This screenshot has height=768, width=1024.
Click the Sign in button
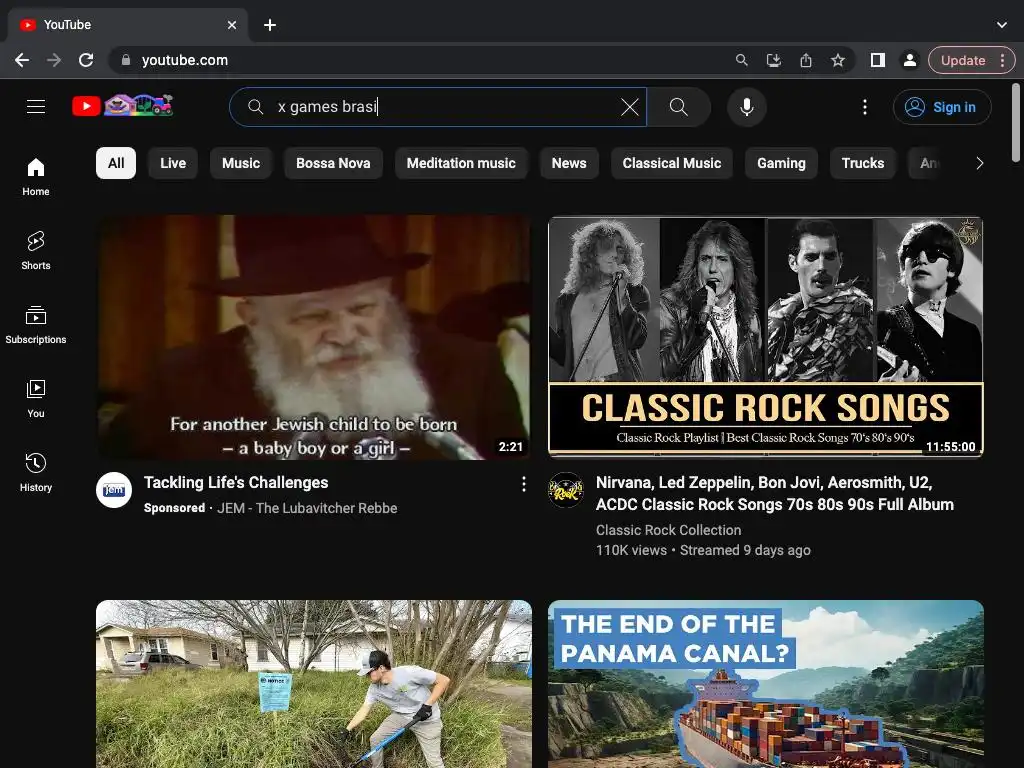coord(942,107)
